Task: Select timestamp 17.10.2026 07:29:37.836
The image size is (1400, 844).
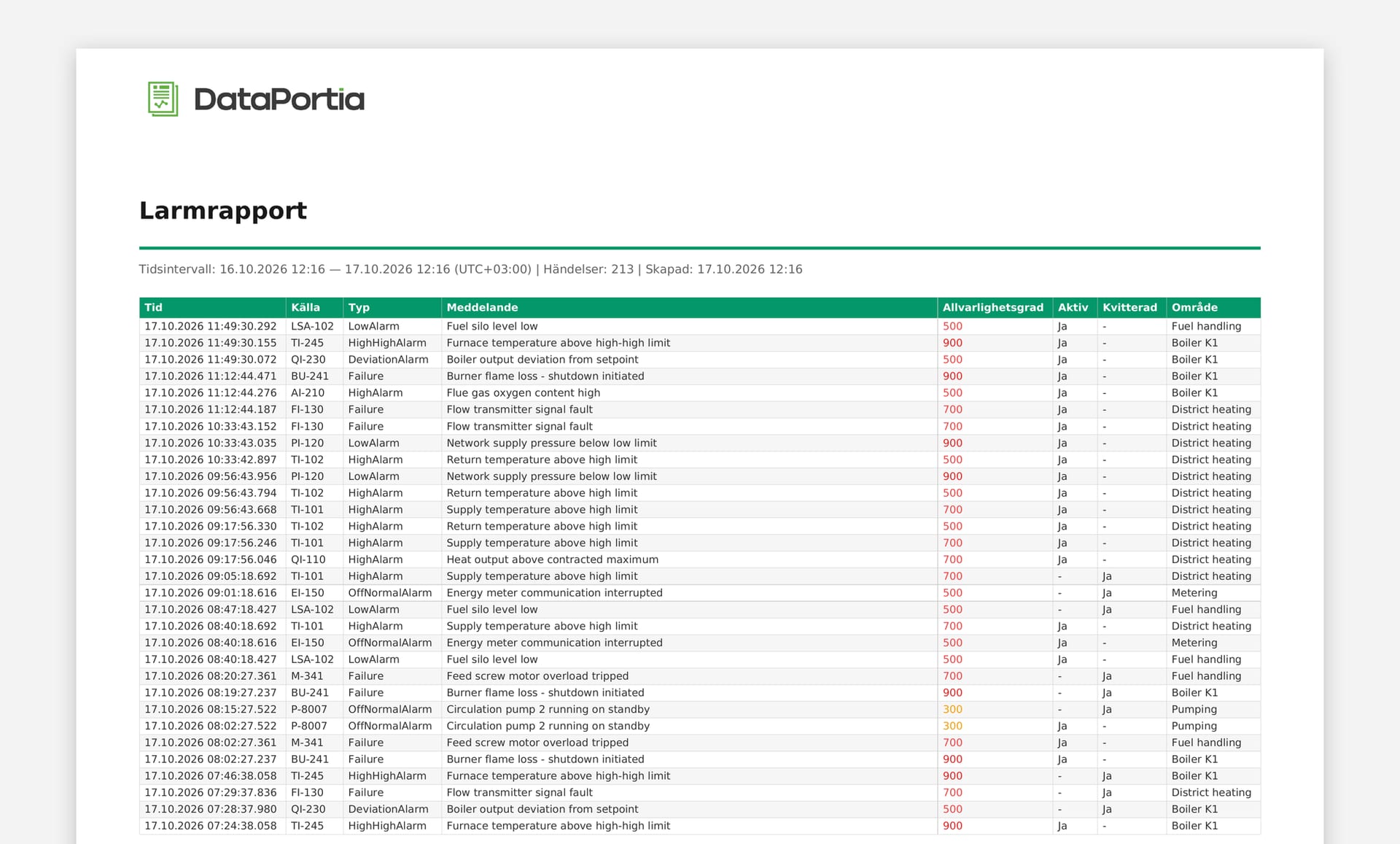Action: click(211, 792)
